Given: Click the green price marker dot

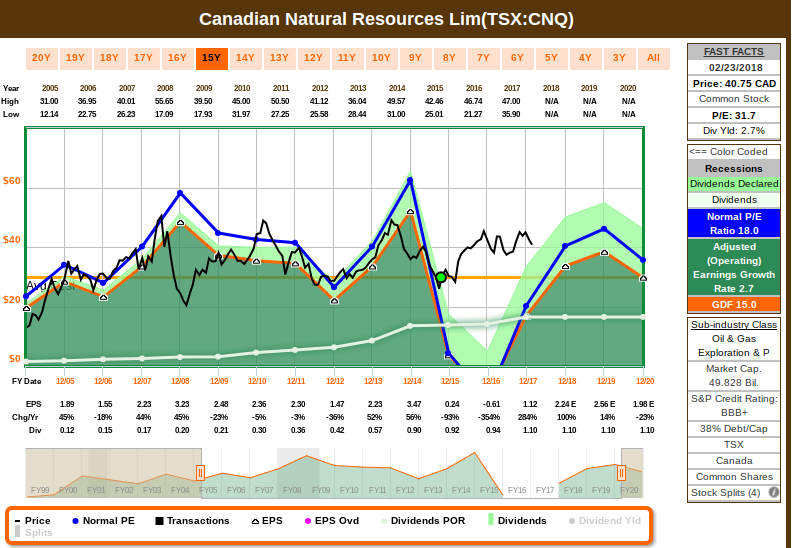Looking at the screenshot, I should [441, 277].
